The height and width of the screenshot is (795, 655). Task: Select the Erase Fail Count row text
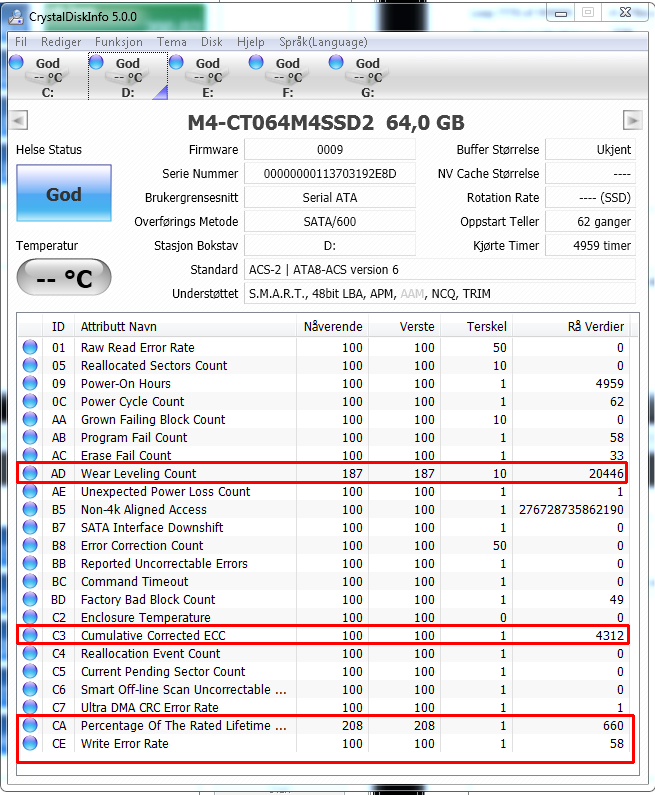pos(126,455)
